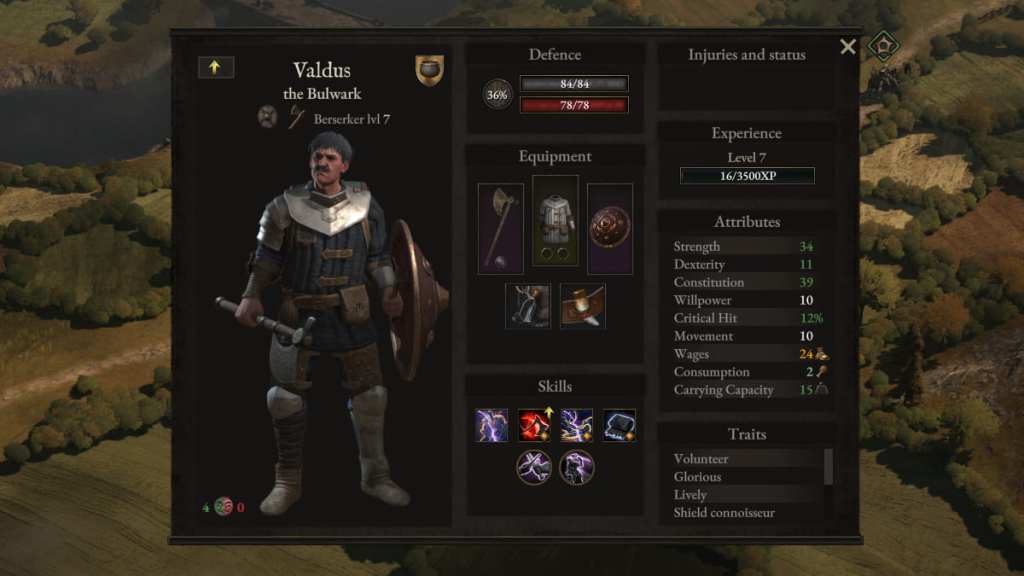Select the round shield equipment slot
1024x576 pixels.
point(610,228)
